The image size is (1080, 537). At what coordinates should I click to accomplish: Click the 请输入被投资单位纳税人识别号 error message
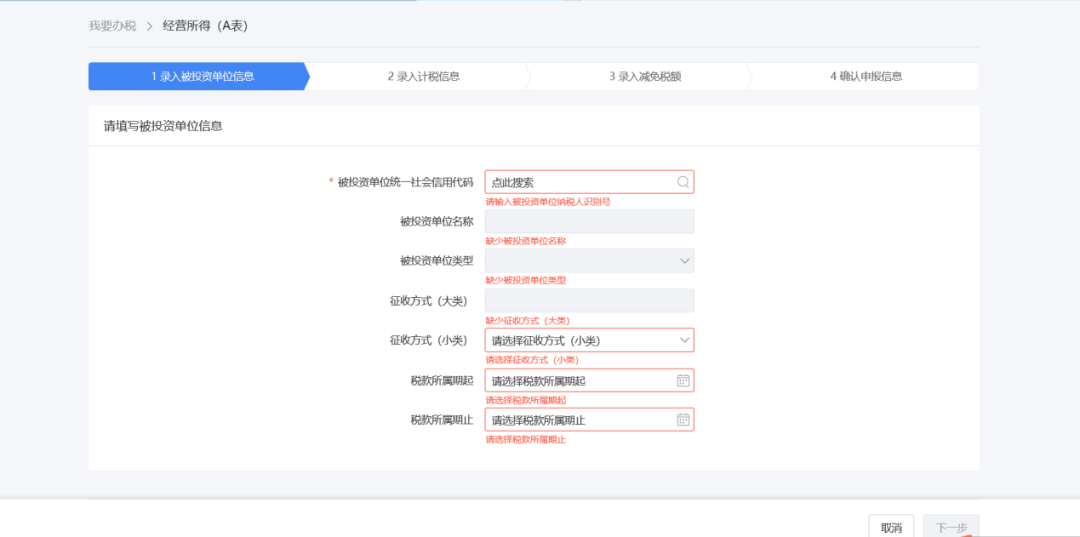pyautogui.click(x=548, y=202)
